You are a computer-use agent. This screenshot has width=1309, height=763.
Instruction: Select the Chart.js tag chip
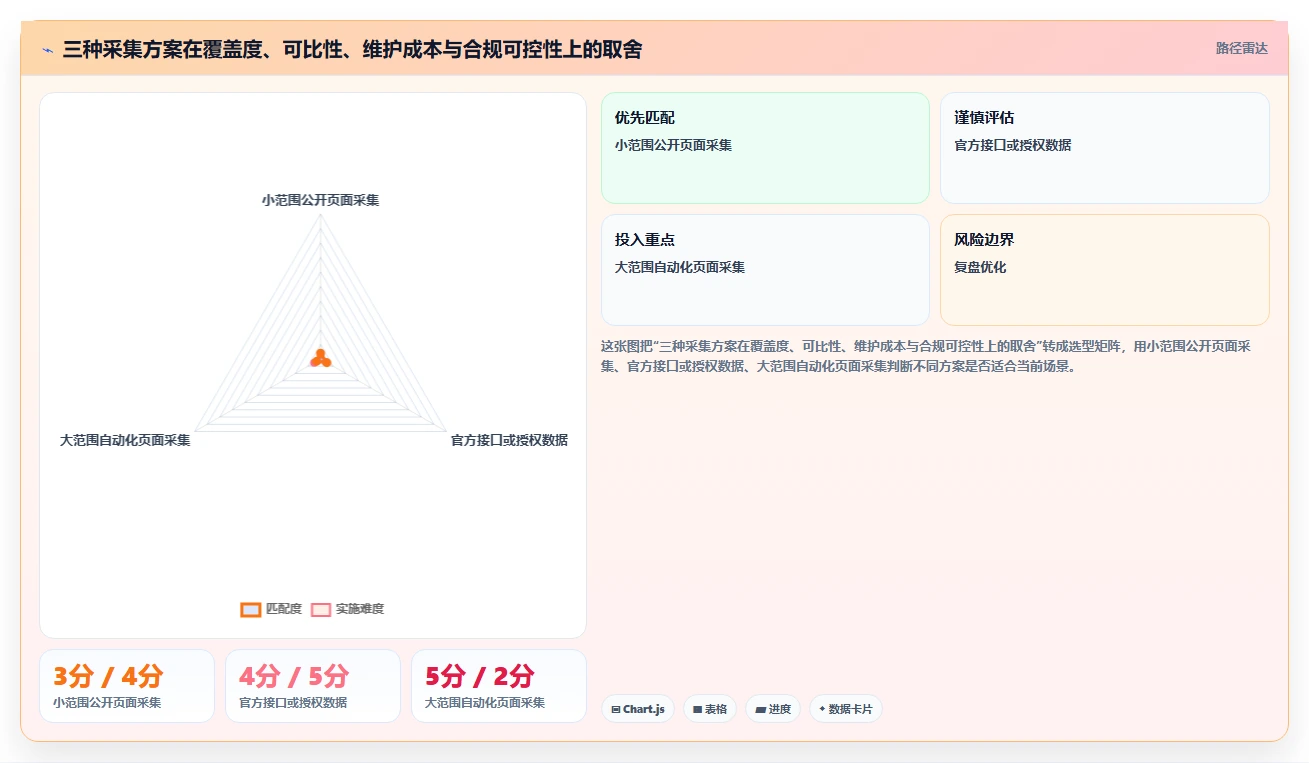(x=638, y=709)
